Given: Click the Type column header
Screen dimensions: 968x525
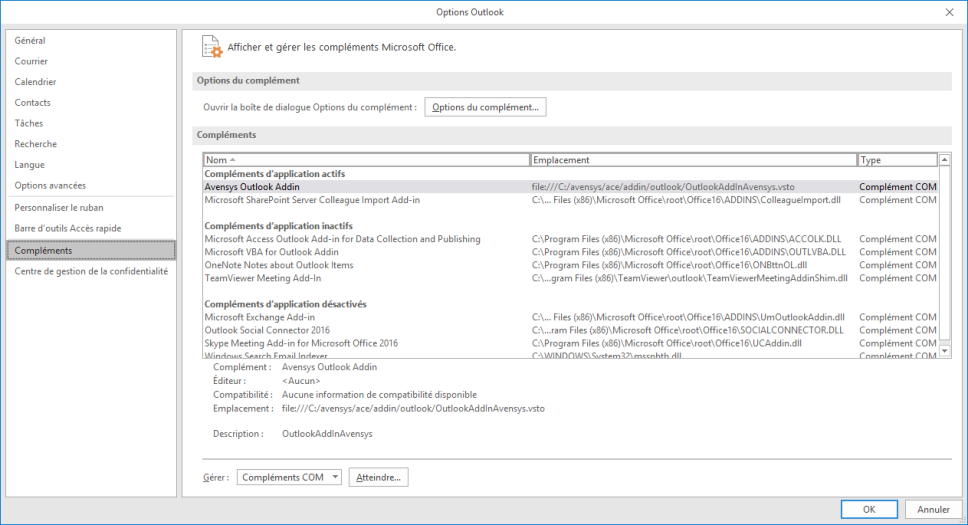Looking at the screenshot, I should (896, 160).
